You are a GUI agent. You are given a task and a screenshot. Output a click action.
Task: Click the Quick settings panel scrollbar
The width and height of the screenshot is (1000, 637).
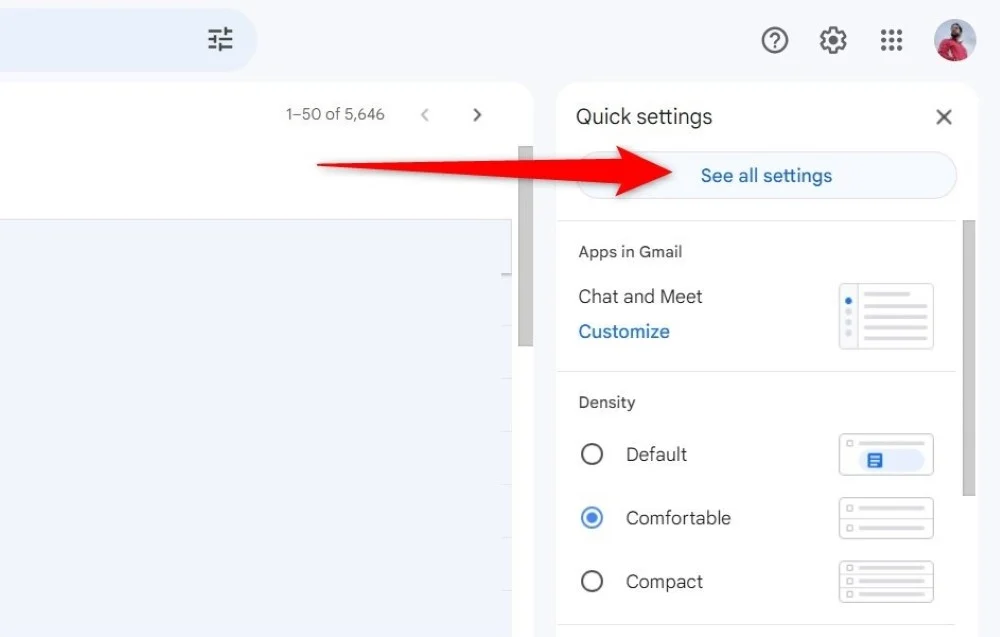click(x=968, y=360)
